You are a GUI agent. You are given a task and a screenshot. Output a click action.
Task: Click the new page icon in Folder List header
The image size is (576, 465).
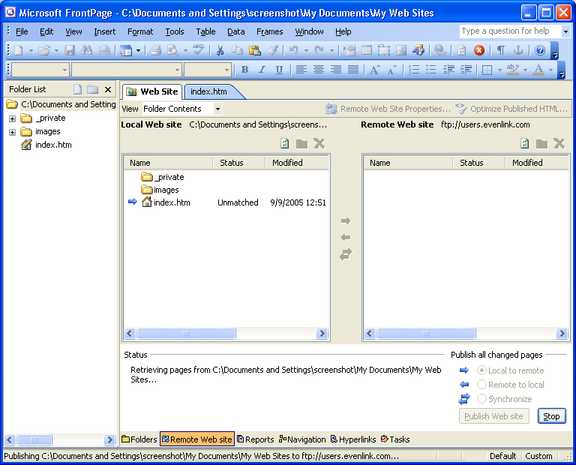coord(78,89)
